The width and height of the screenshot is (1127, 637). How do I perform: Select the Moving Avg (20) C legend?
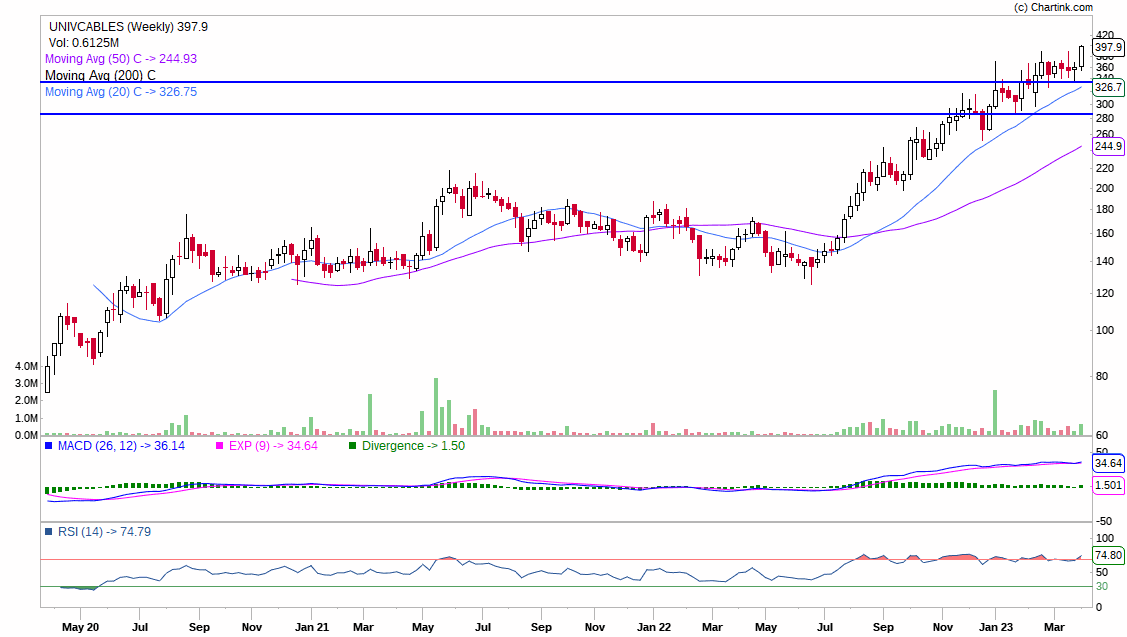tap(121, 92)
